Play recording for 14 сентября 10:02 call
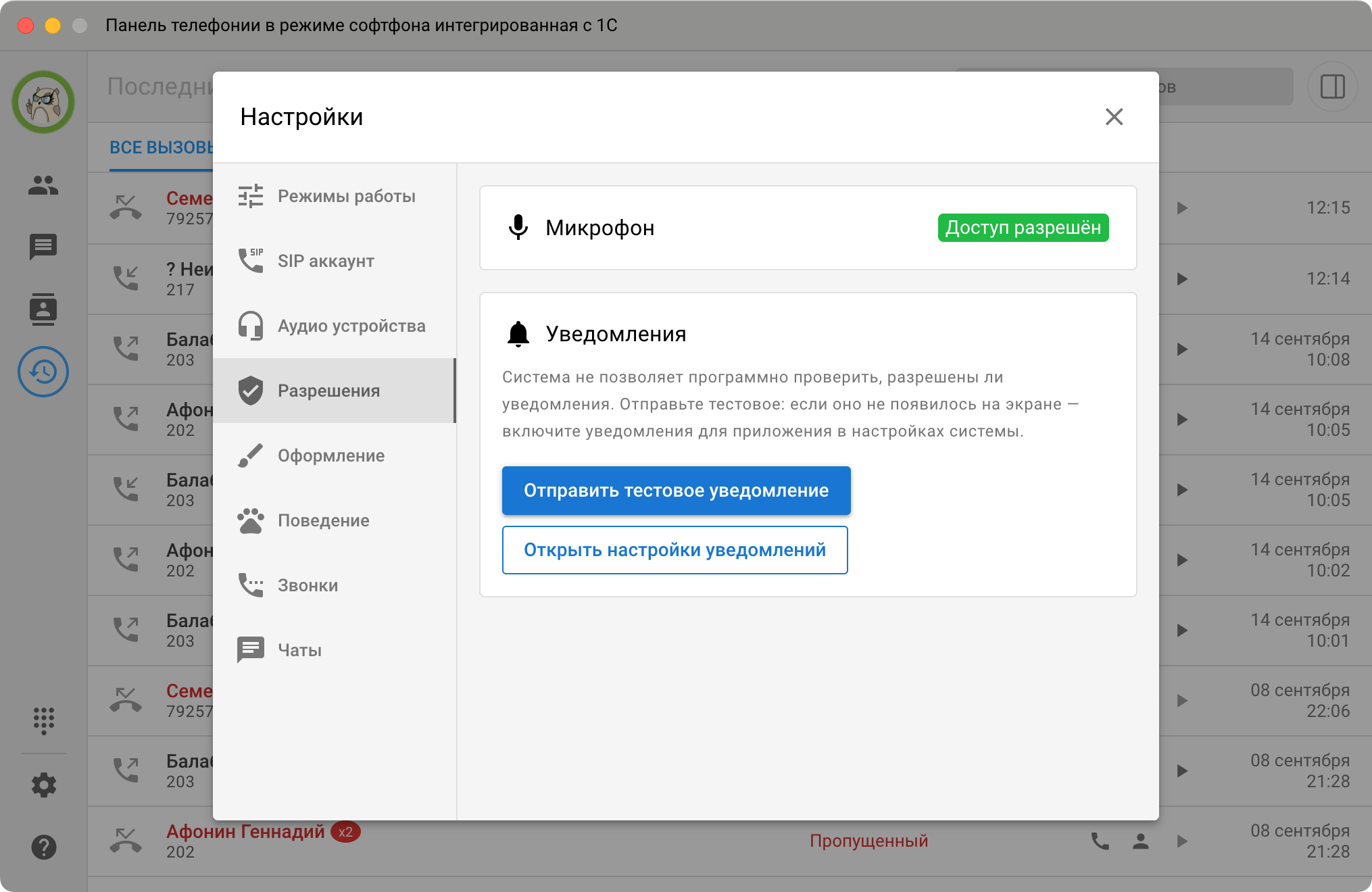The image size is (1372, 892). tap(1182, 560)
